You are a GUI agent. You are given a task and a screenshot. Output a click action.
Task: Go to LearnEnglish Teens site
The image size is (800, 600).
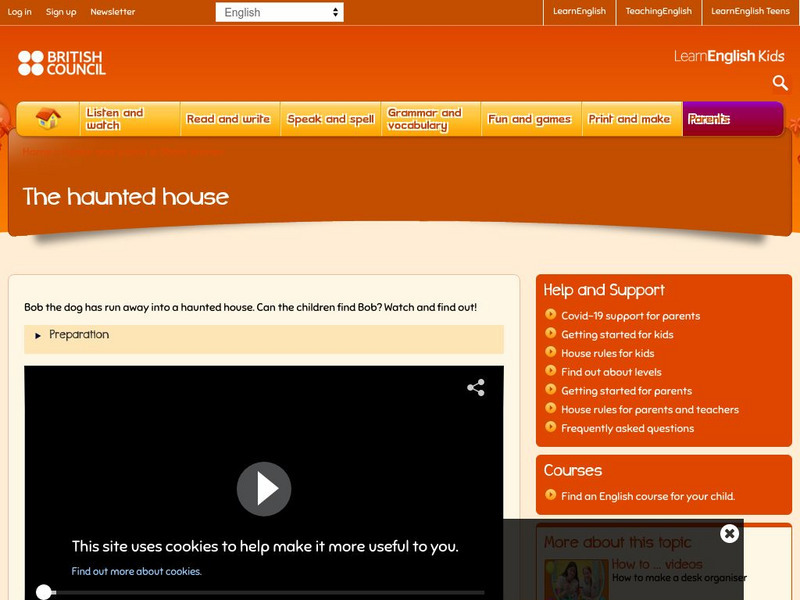coord(751,11)
